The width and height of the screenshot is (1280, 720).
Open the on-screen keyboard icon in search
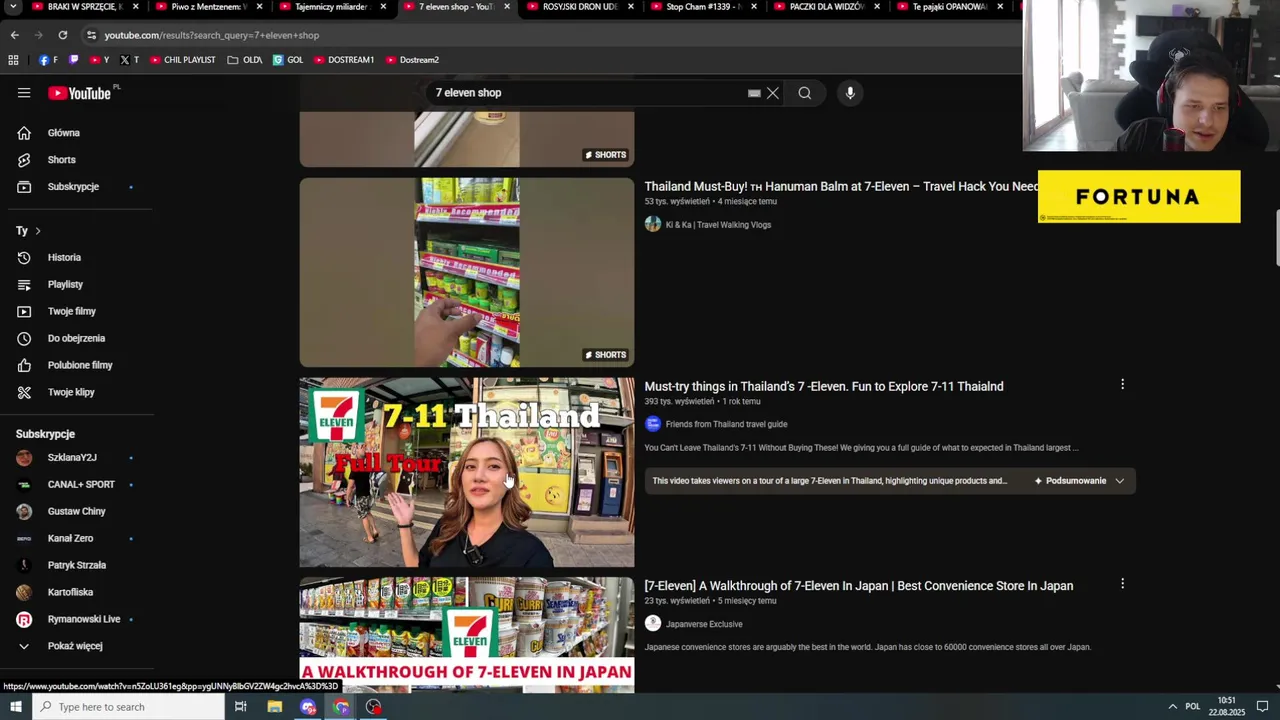coord(754,93)
